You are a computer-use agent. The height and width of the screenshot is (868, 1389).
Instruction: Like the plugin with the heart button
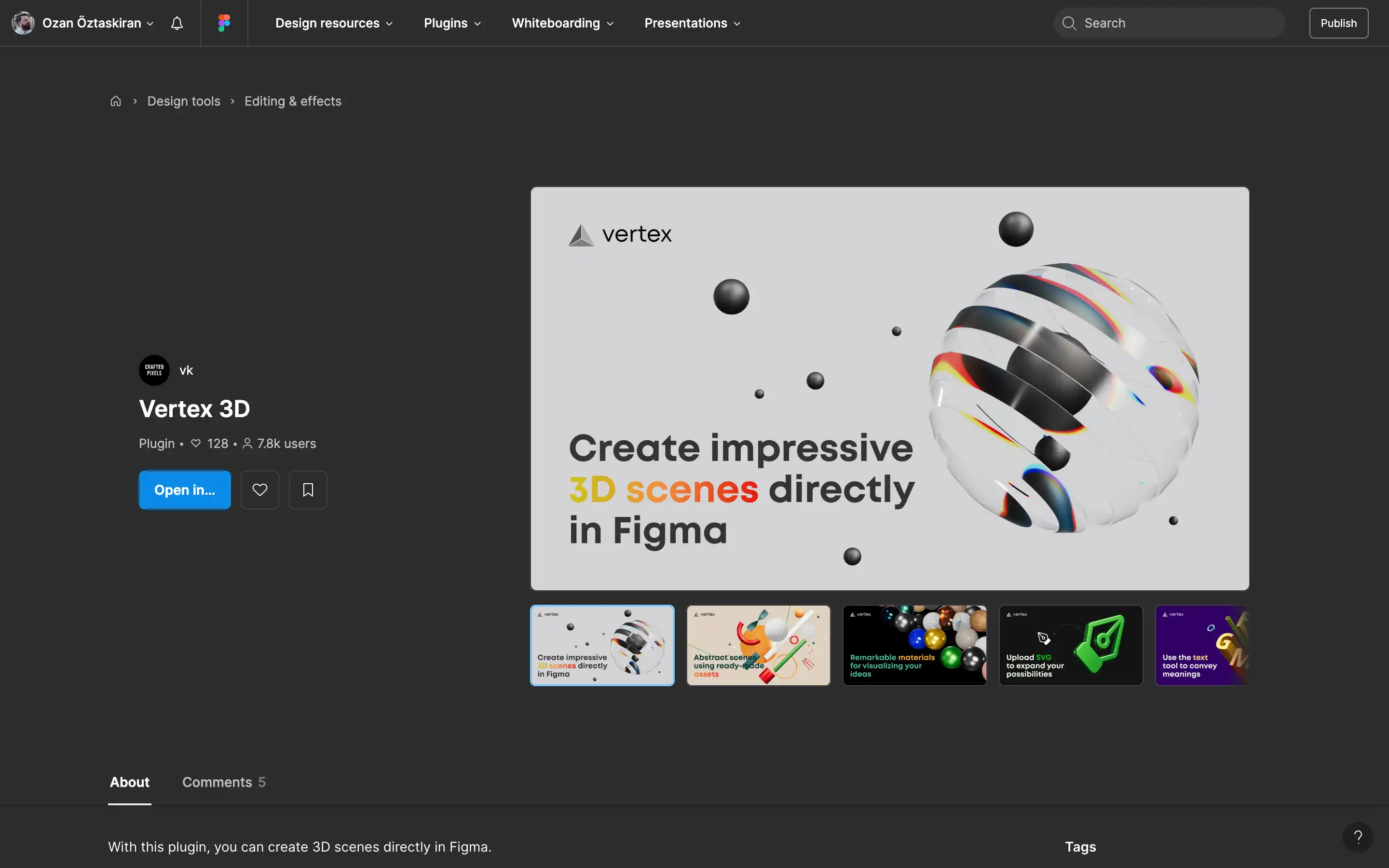(259, 489)
